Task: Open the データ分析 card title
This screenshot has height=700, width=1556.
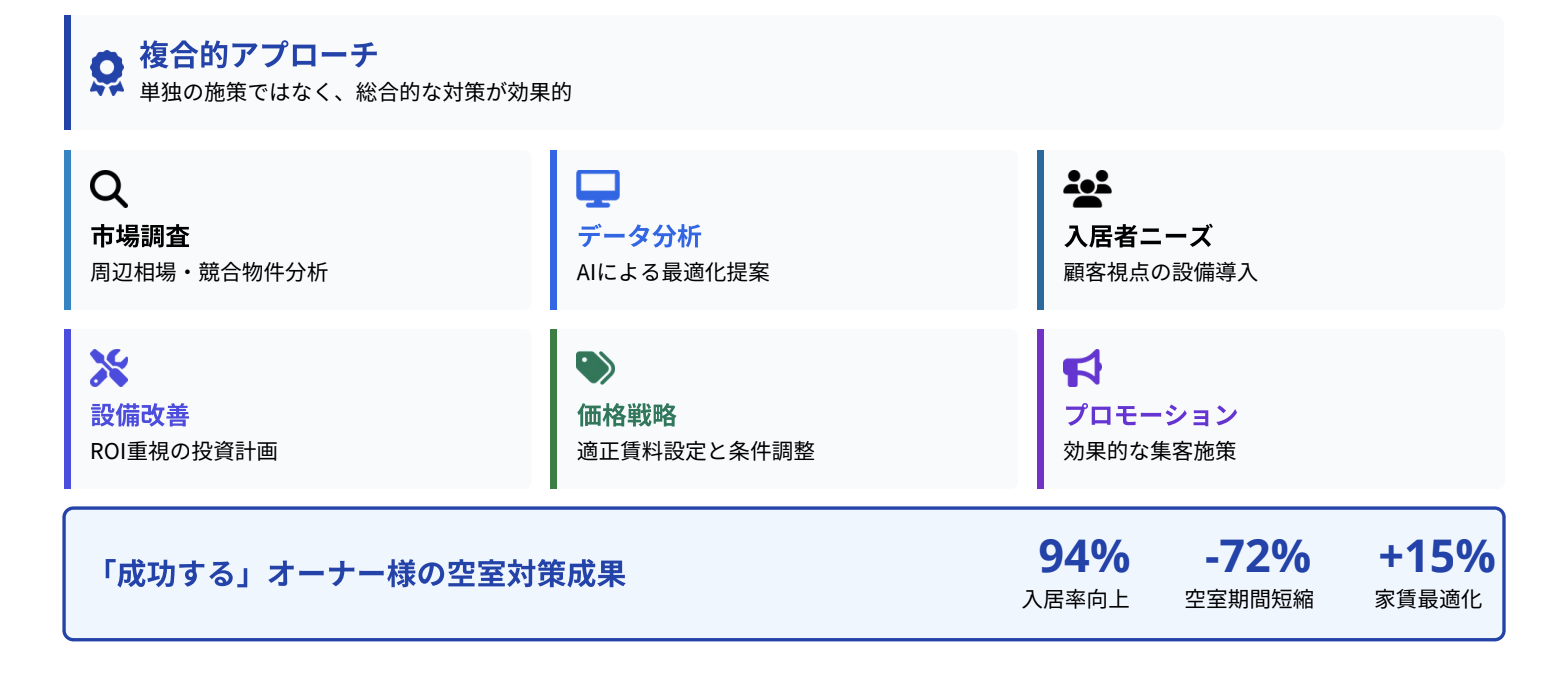Action: pyautogui.click(x=639, y=237)
